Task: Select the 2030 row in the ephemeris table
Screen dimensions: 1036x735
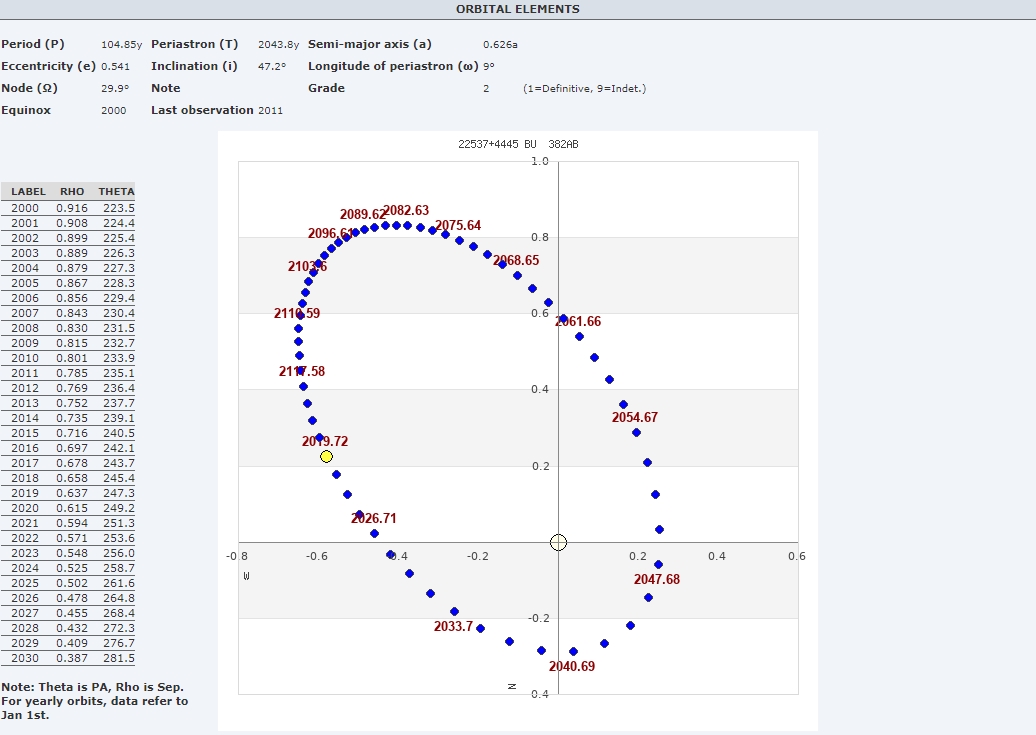Action: click(68, 658)
